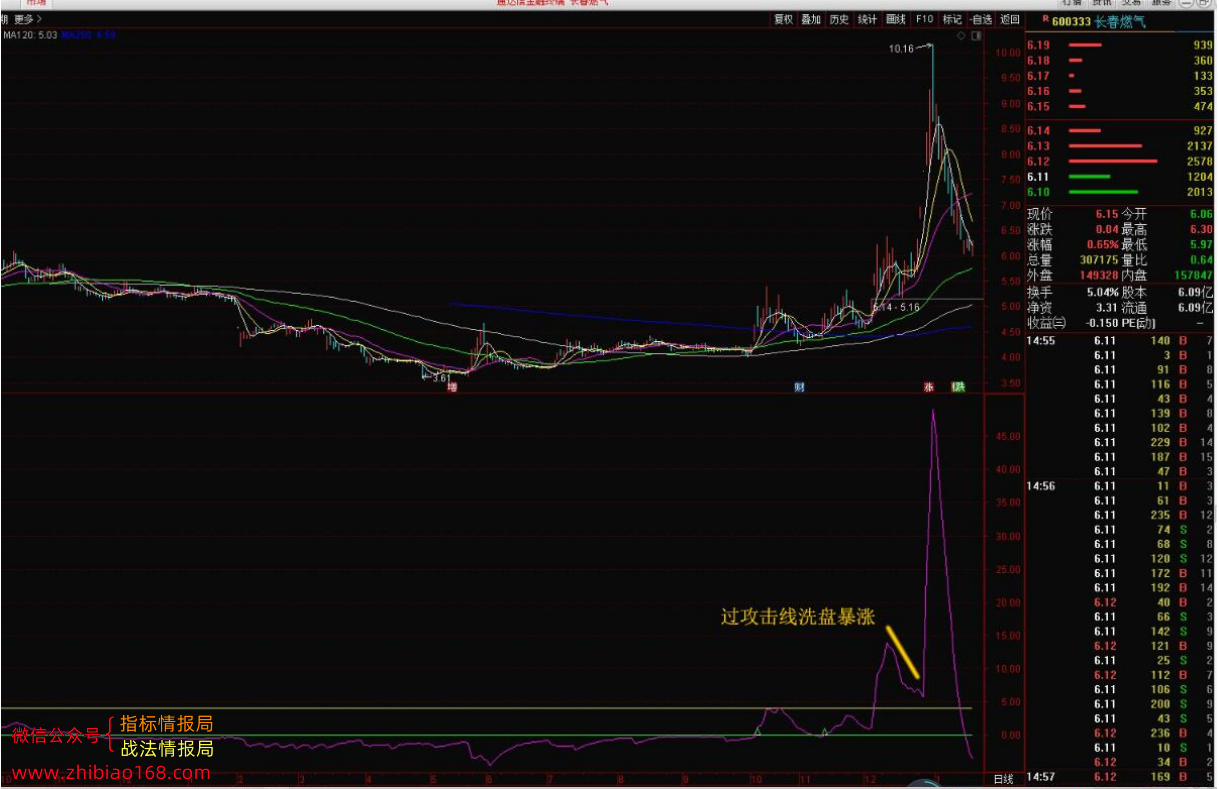Click the 收益(三) value -0.150
This screenshot has height=789, width=1219.
(x=1101, y=323)
